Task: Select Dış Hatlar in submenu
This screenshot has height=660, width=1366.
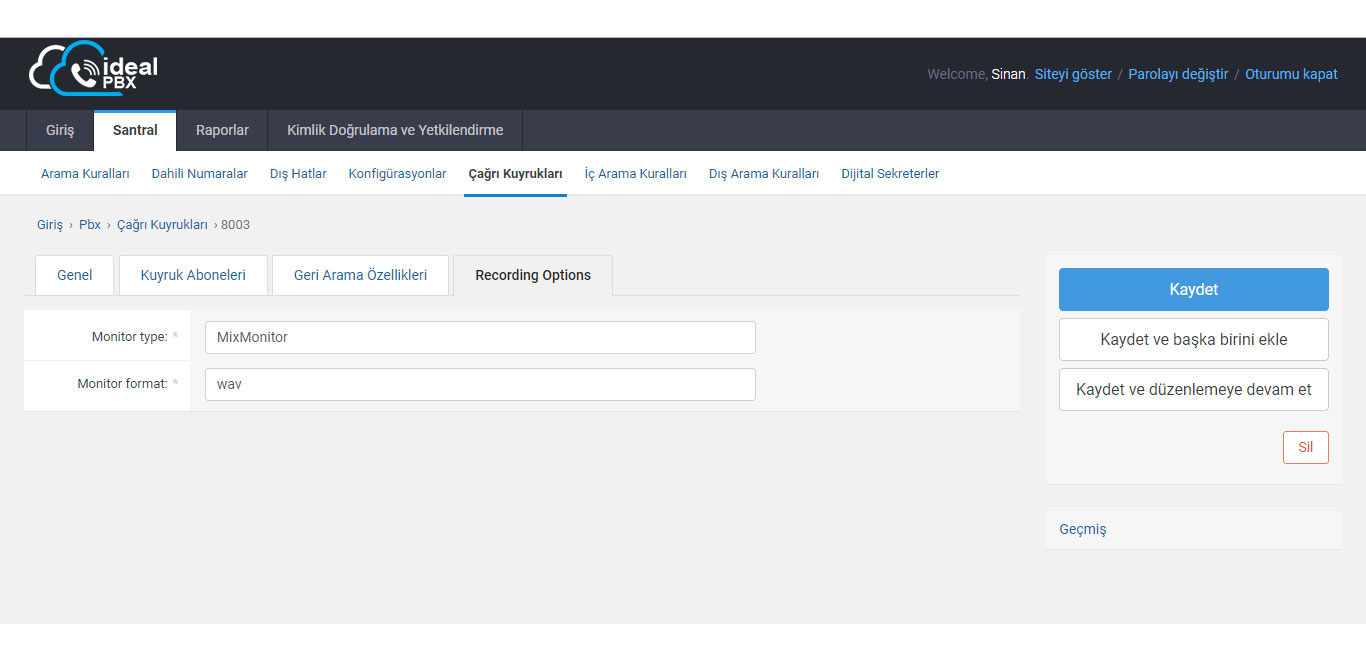Action: [x=298, y=174]
